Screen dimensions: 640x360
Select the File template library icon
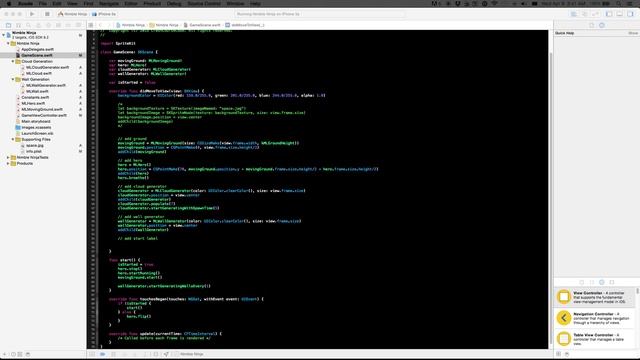pyautogui.click(x=582, y=282)
